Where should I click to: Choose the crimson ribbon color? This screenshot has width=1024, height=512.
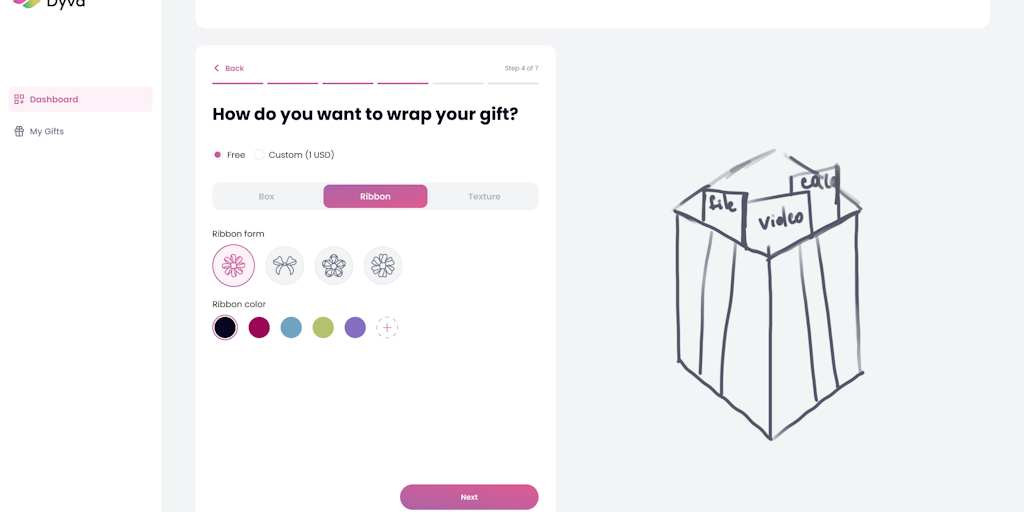click(x=259, y=327)
